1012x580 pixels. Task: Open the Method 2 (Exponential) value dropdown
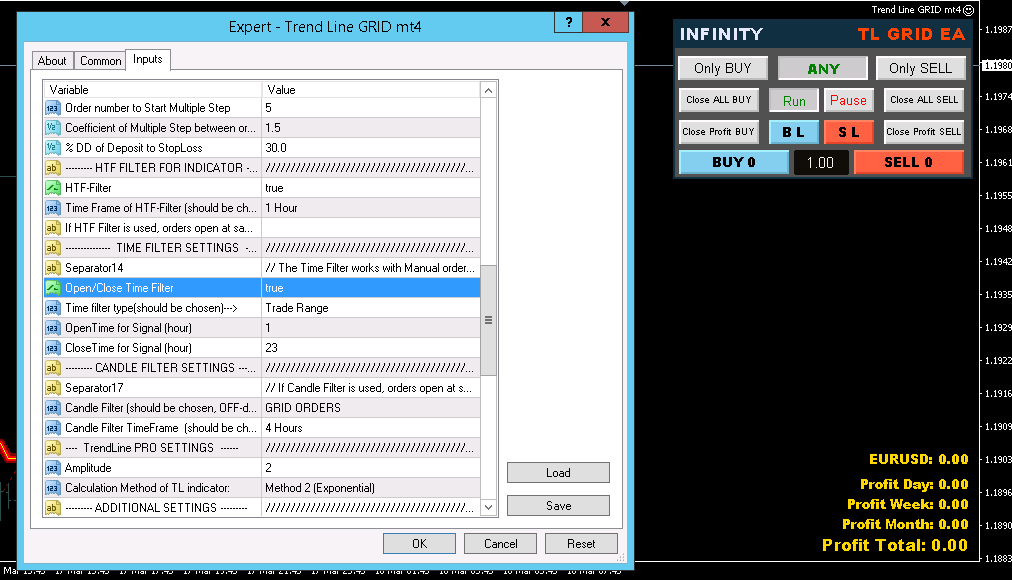click(371, 488)
